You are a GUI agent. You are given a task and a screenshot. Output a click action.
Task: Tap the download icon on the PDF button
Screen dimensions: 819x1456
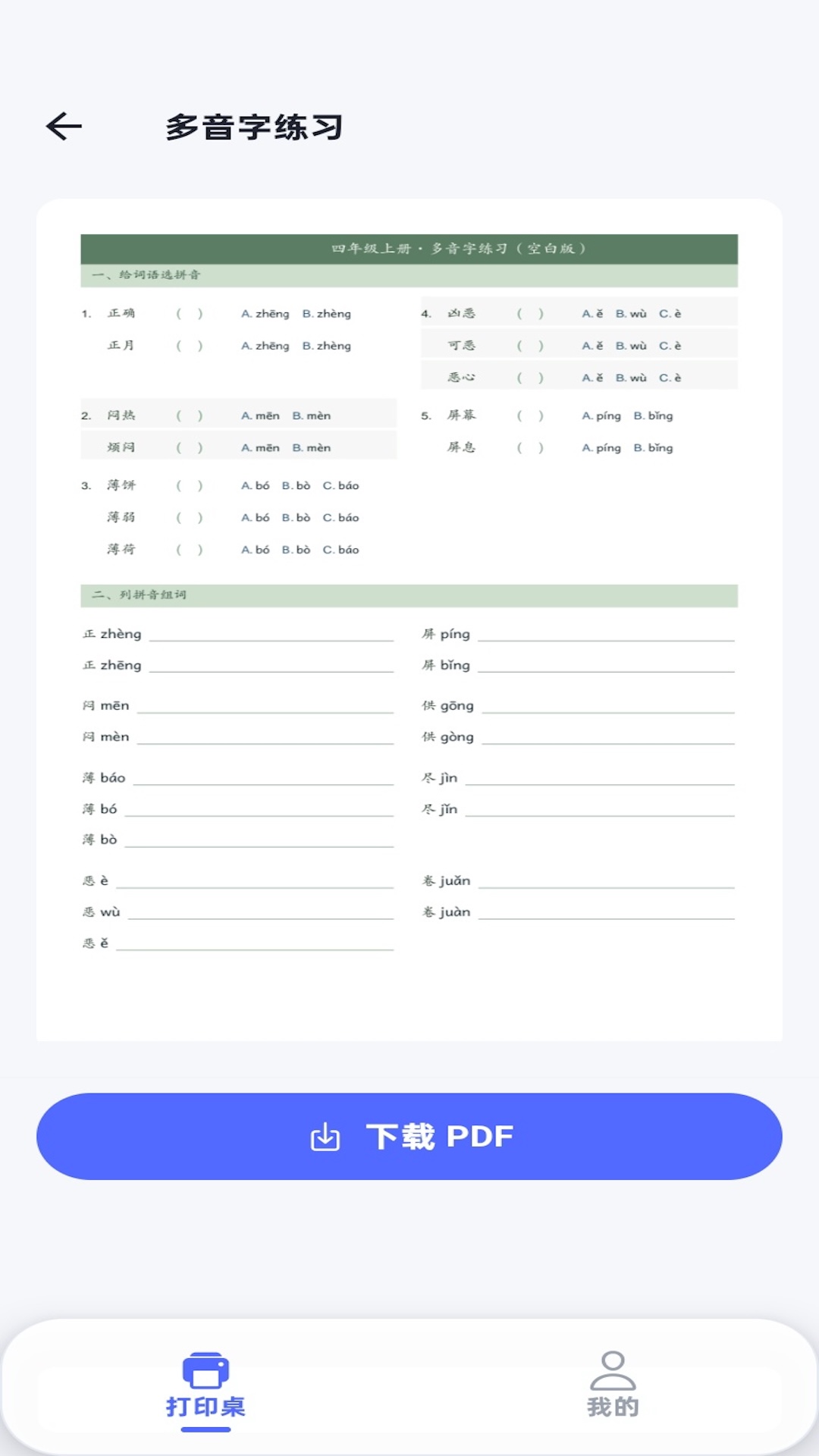pyautogui.click(x=325, y=1136)
